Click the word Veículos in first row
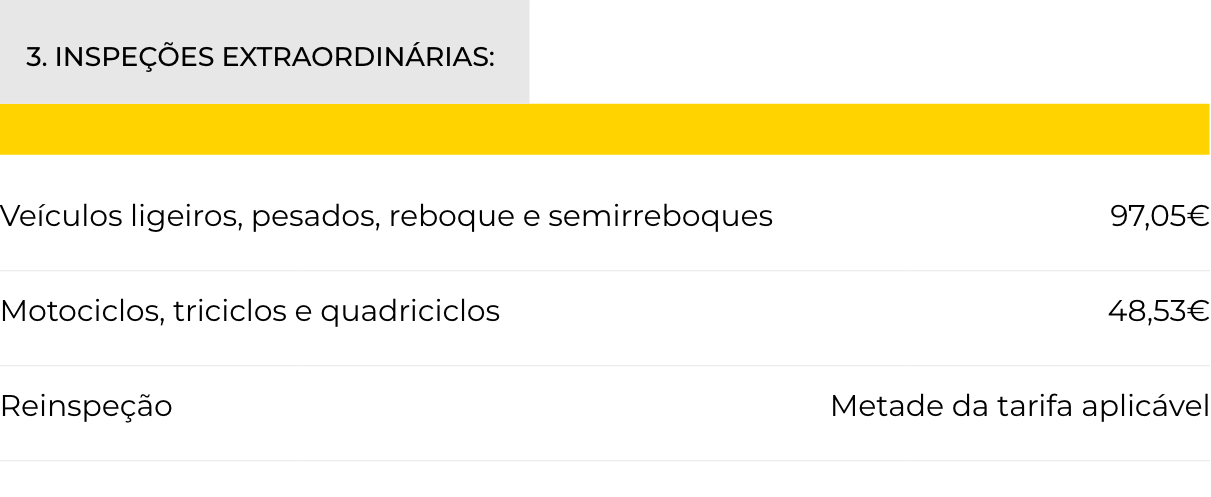Viewport: 1211px width, 497px height. (x=61, y=216)
